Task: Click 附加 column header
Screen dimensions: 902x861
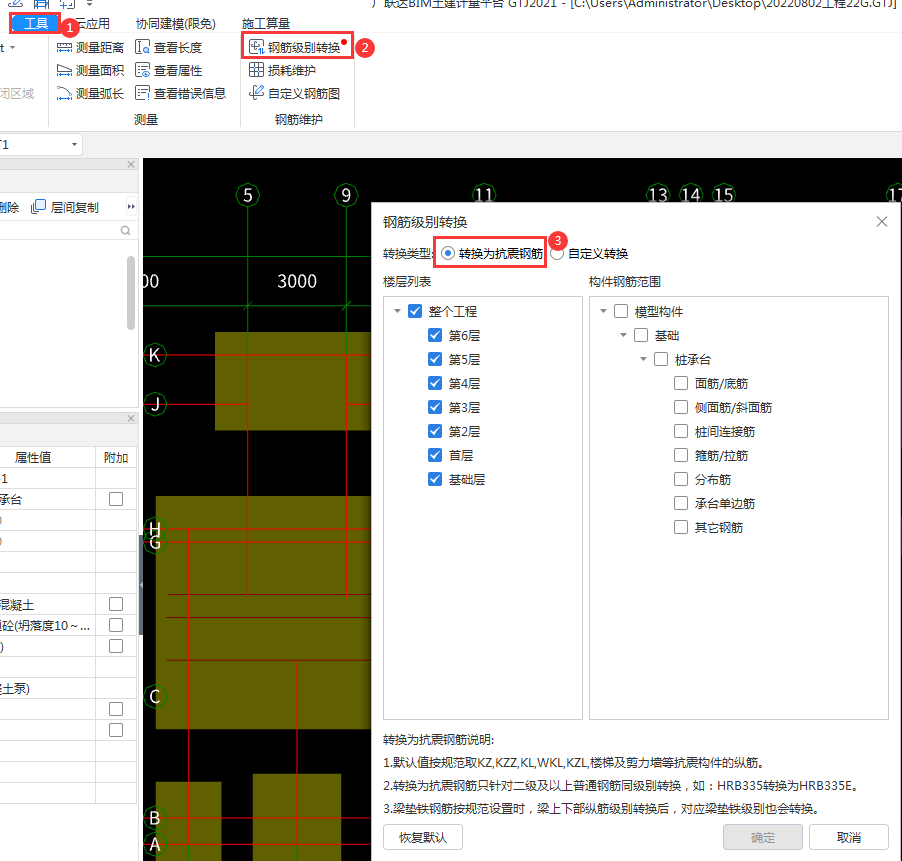Action: (116, 457)
